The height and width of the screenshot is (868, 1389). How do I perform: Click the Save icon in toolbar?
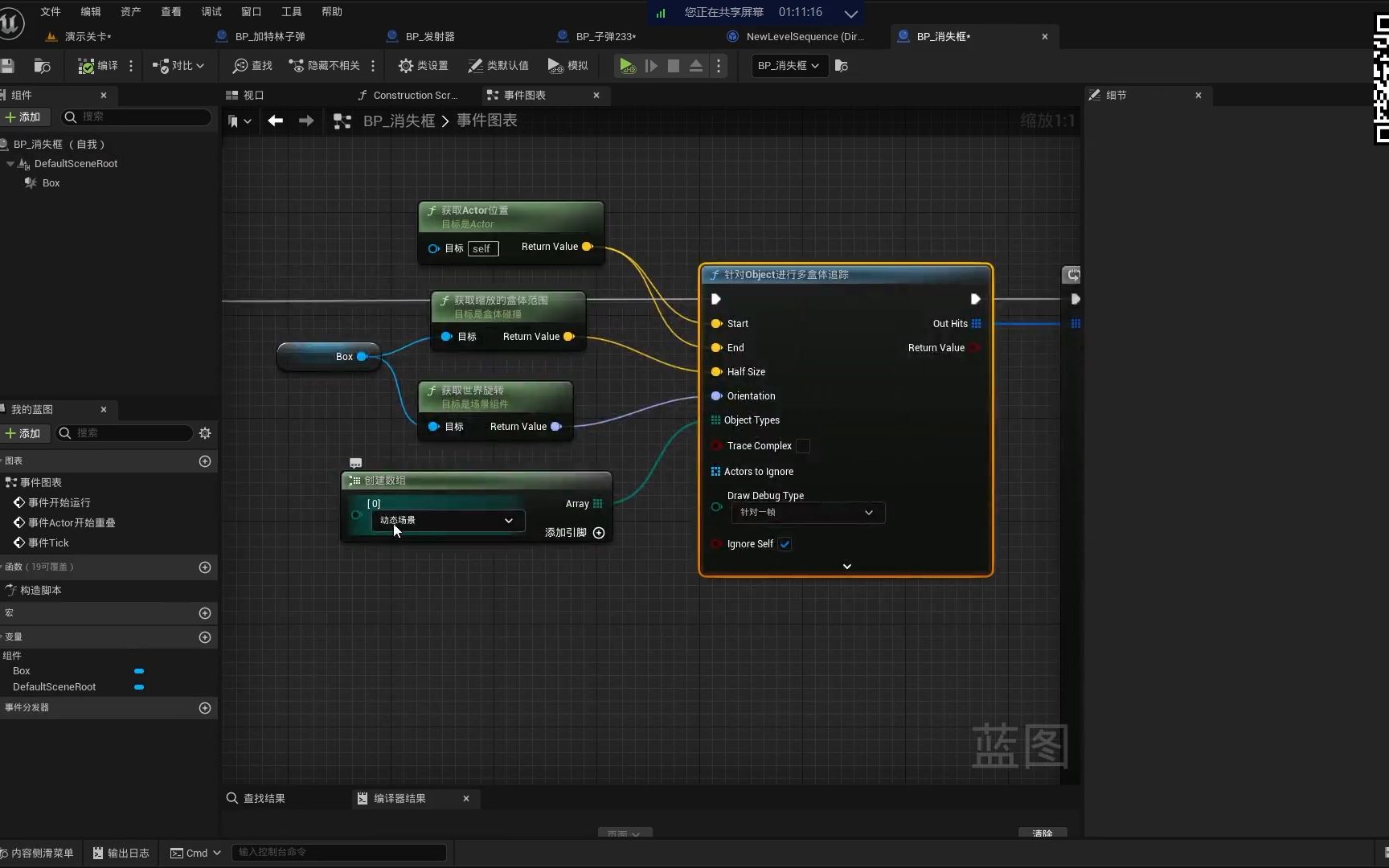click(x=8, y=66)
